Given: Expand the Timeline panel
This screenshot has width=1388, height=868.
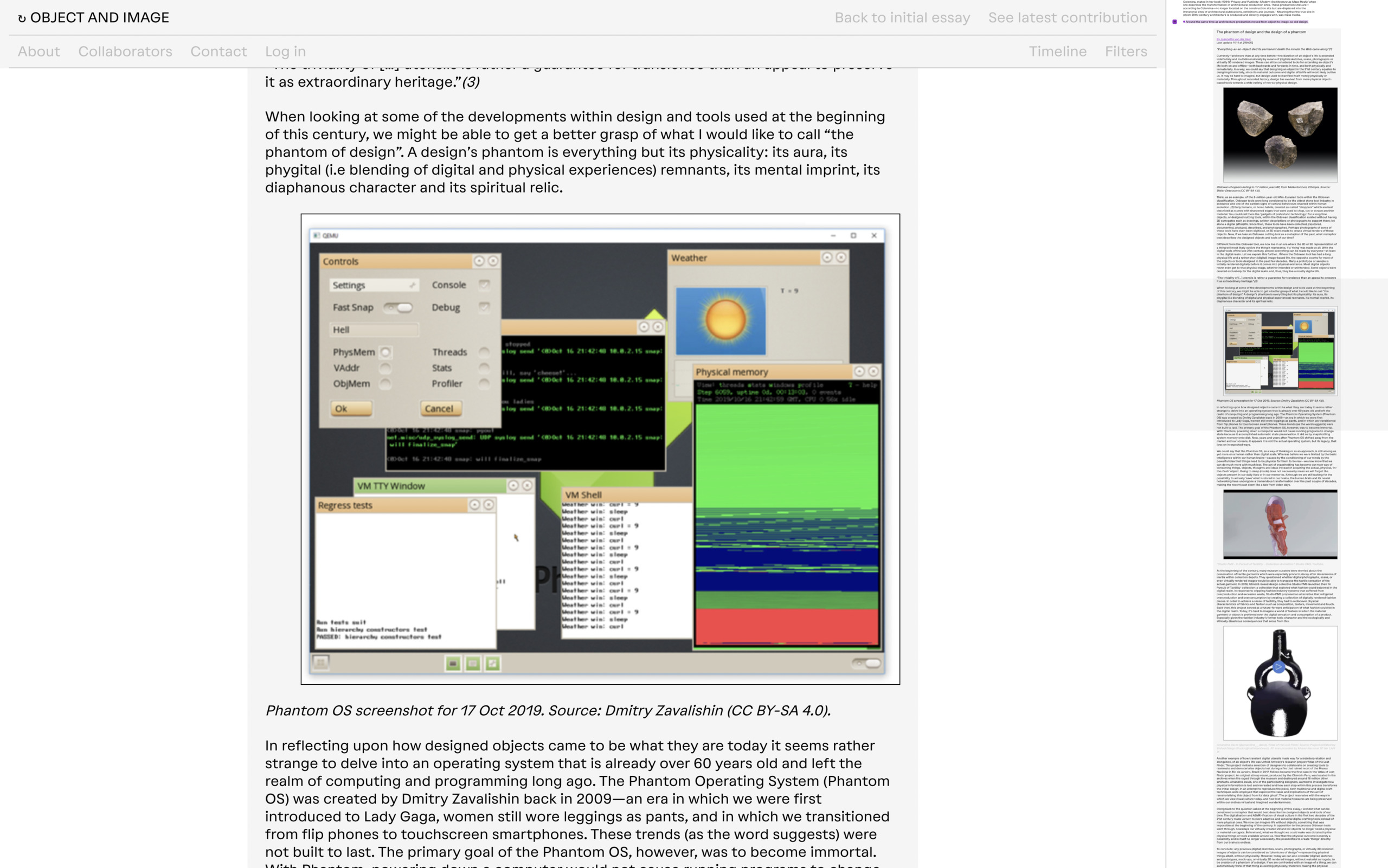Looking at the screenshot, I should pos(1057,52).
